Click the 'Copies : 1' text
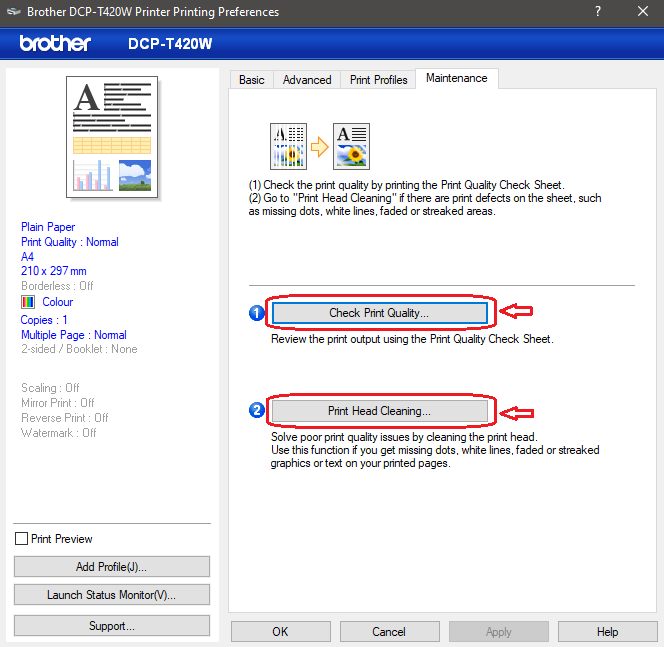Viewport: 664px width, 647px height. 44,320
